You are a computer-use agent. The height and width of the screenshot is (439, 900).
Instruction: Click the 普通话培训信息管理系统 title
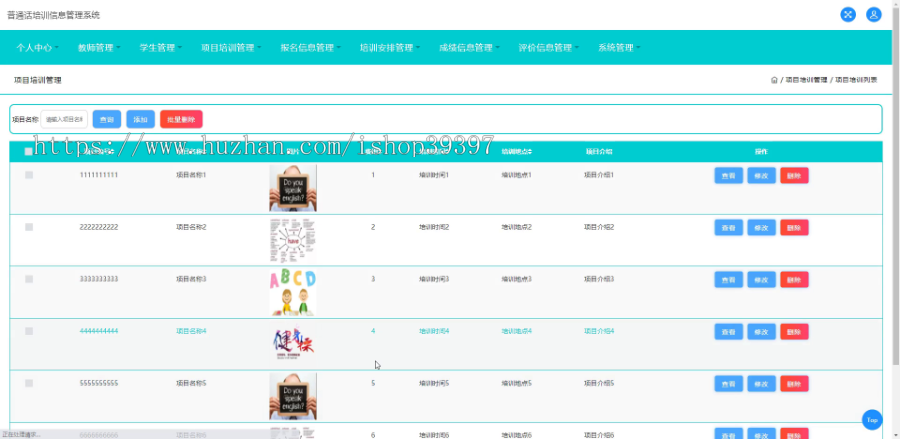coord(53,15)
